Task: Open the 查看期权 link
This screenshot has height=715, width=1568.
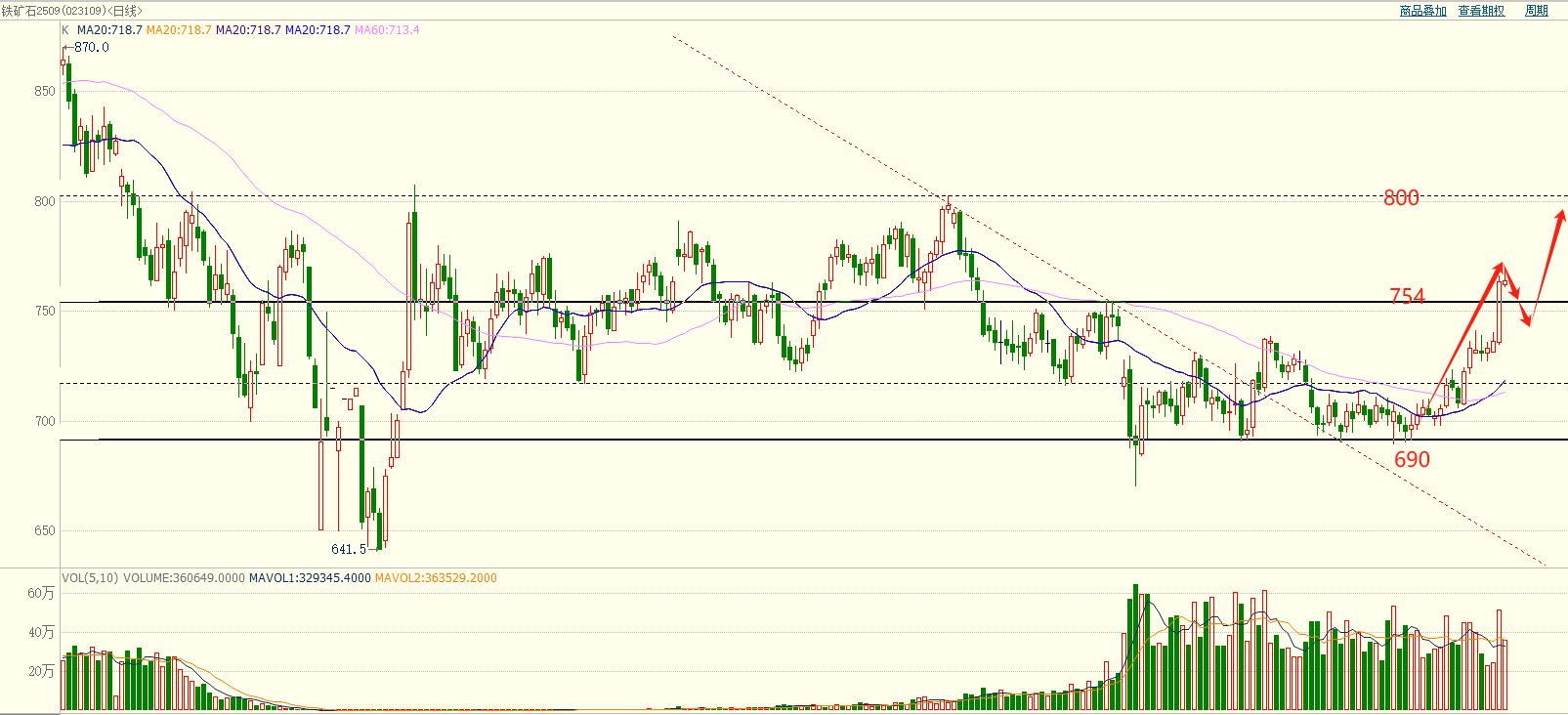Action: pyautogui.click(x=1481, y=11)
